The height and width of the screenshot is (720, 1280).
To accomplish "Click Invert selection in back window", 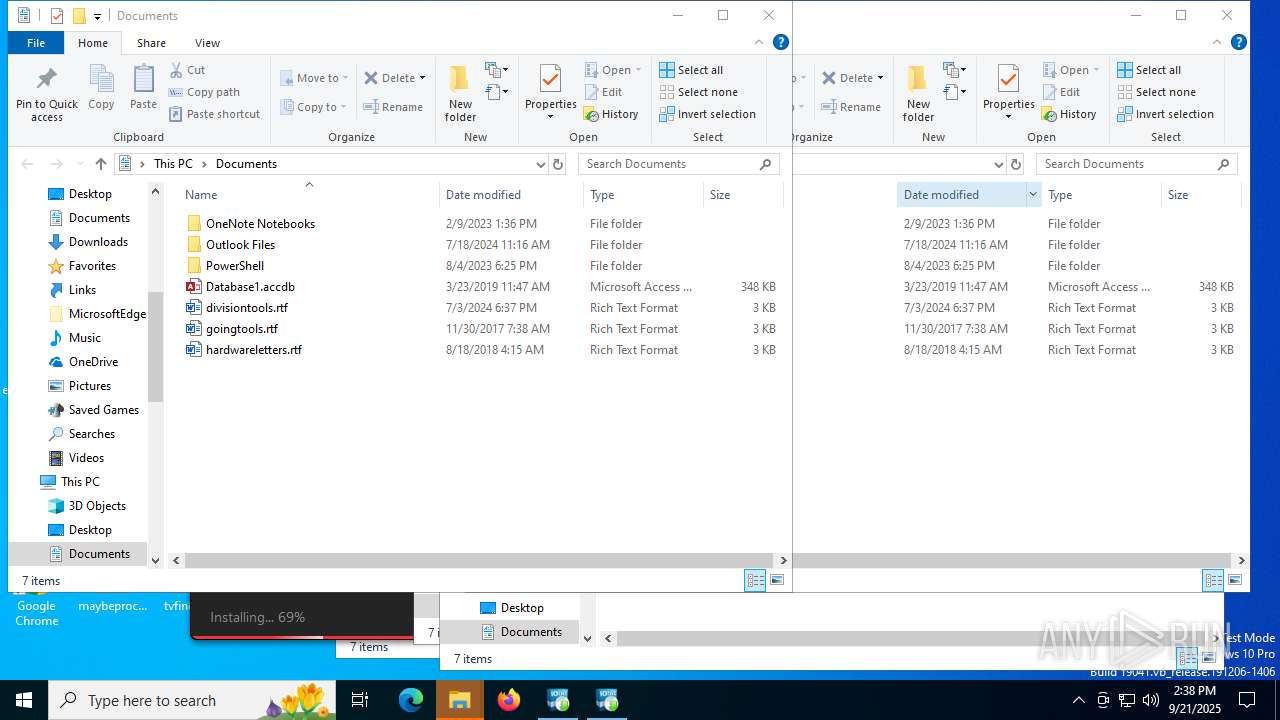I will (1165, 114).
